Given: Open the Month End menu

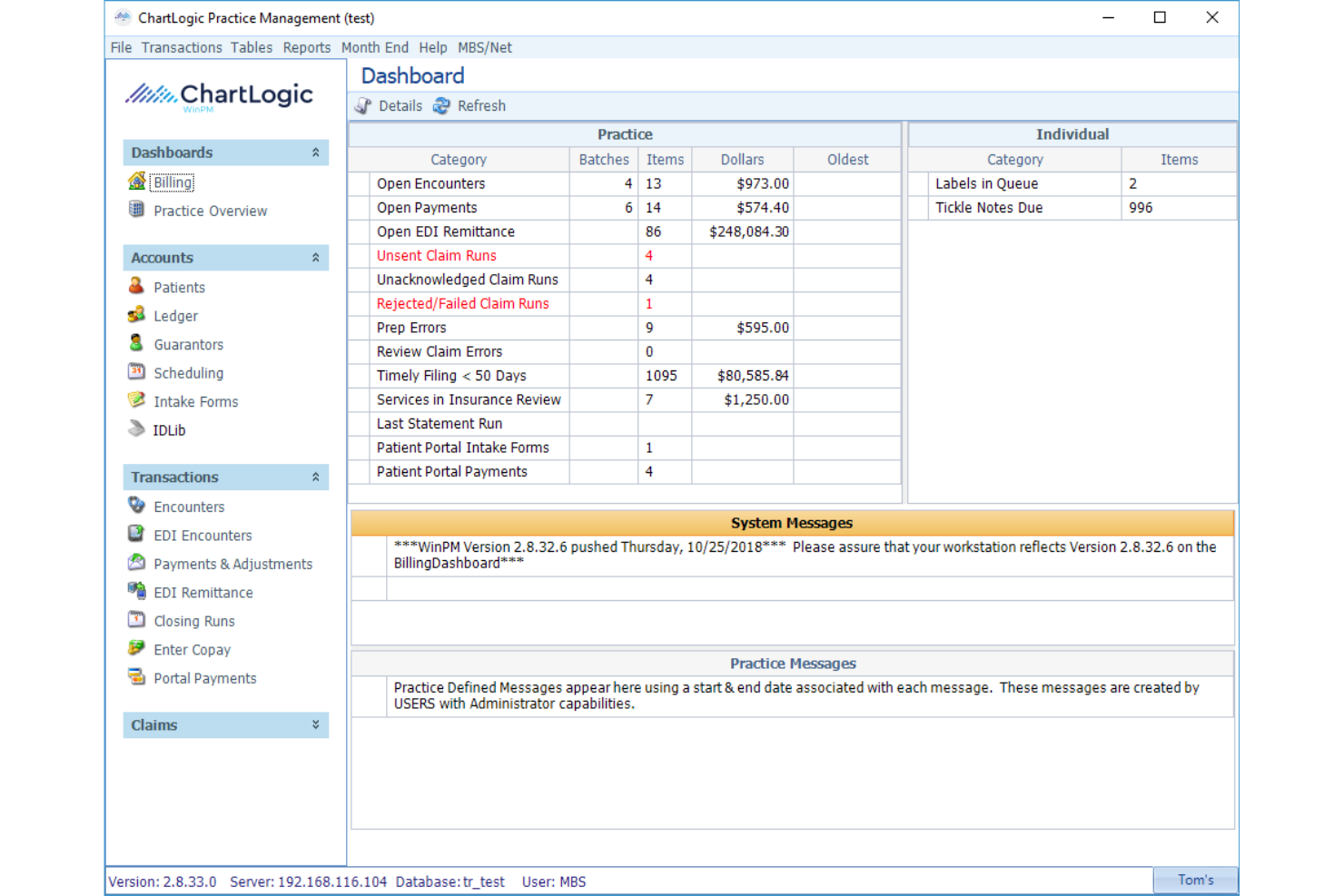Looking at the screenshot, I should [374, 47].
